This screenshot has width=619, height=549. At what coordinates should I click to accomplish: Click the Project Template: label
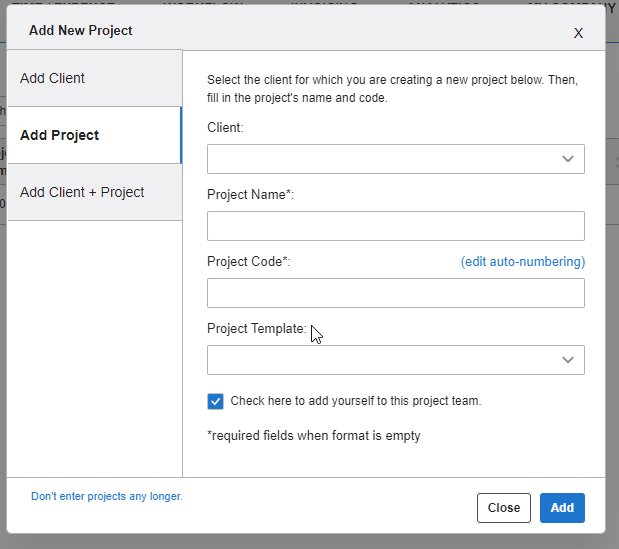pos(256,329)
